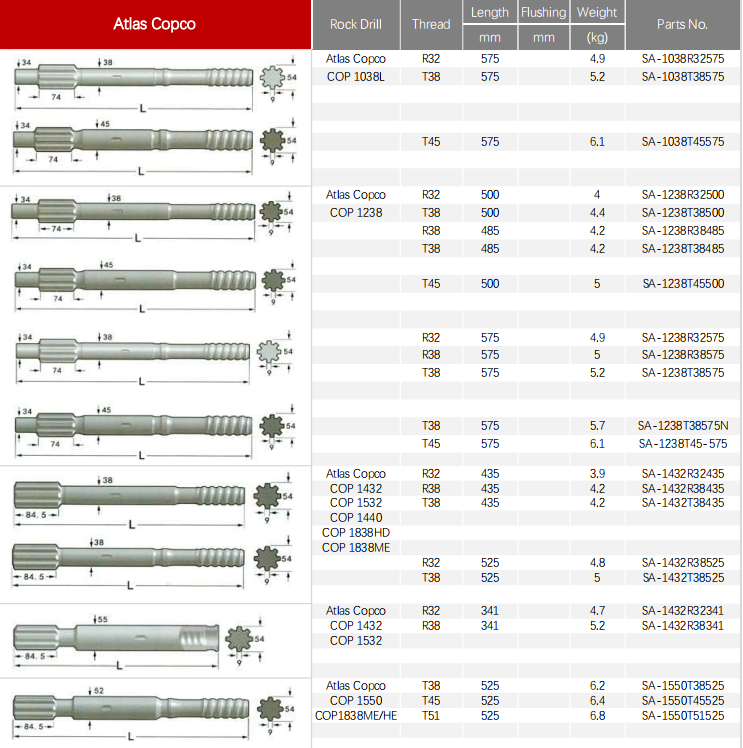The image size is (743, 748).
Task: Click the Flushing column header
Action: pyautogui.click(x=544, y=12)
